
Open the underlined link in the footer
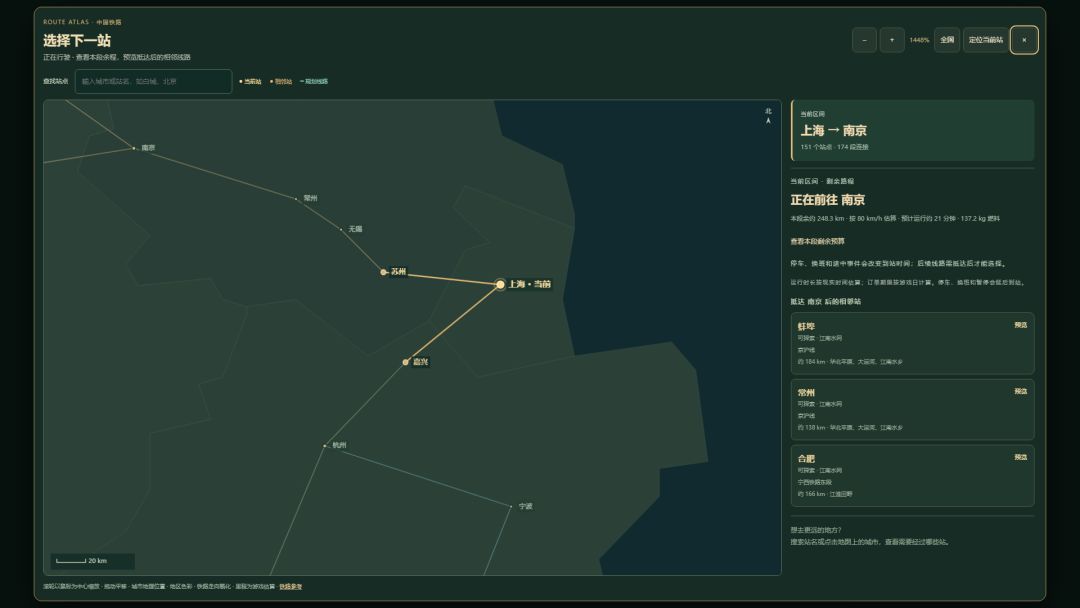tap(291, 587)
